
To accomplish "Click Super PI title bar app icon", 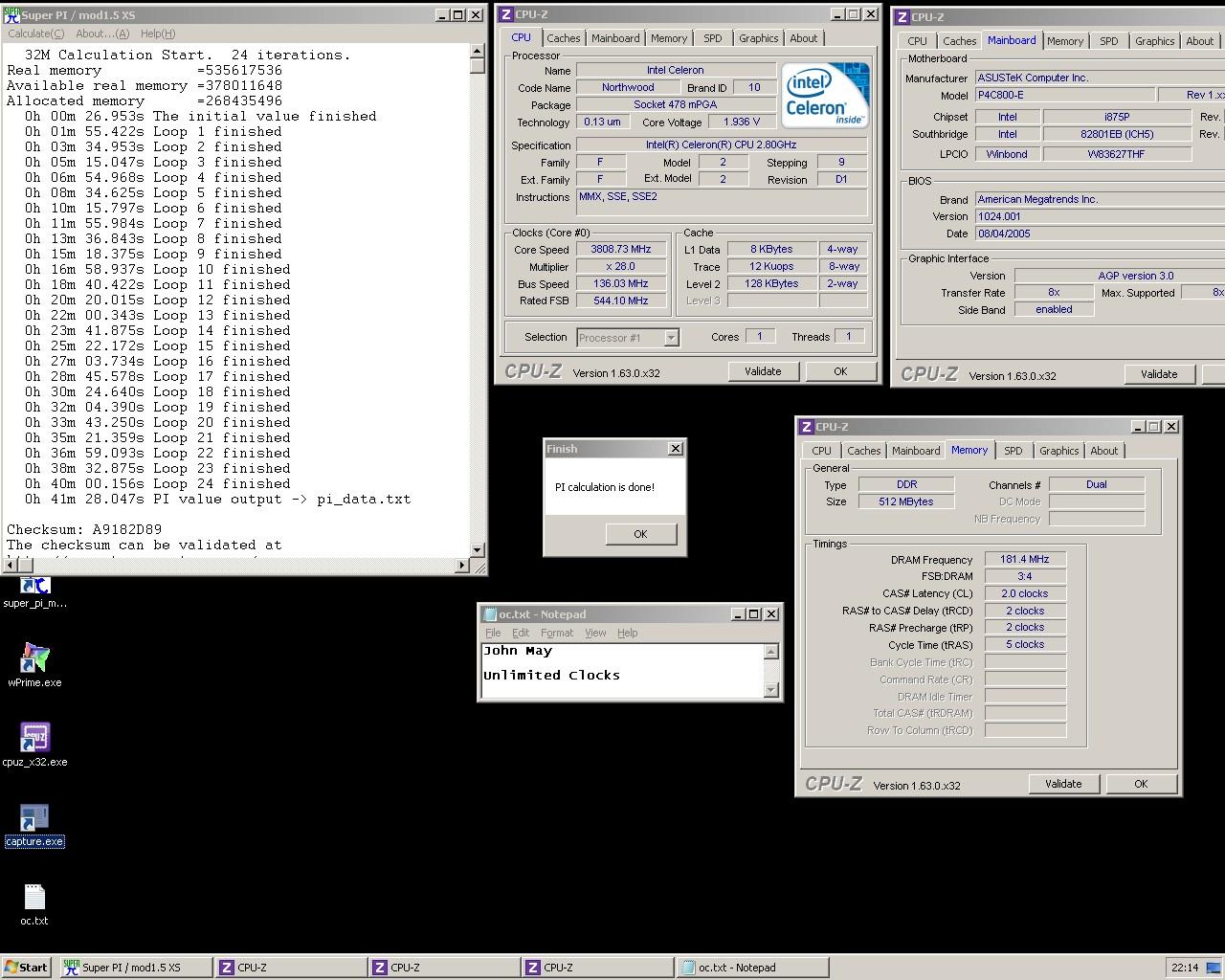I will 11,14.
